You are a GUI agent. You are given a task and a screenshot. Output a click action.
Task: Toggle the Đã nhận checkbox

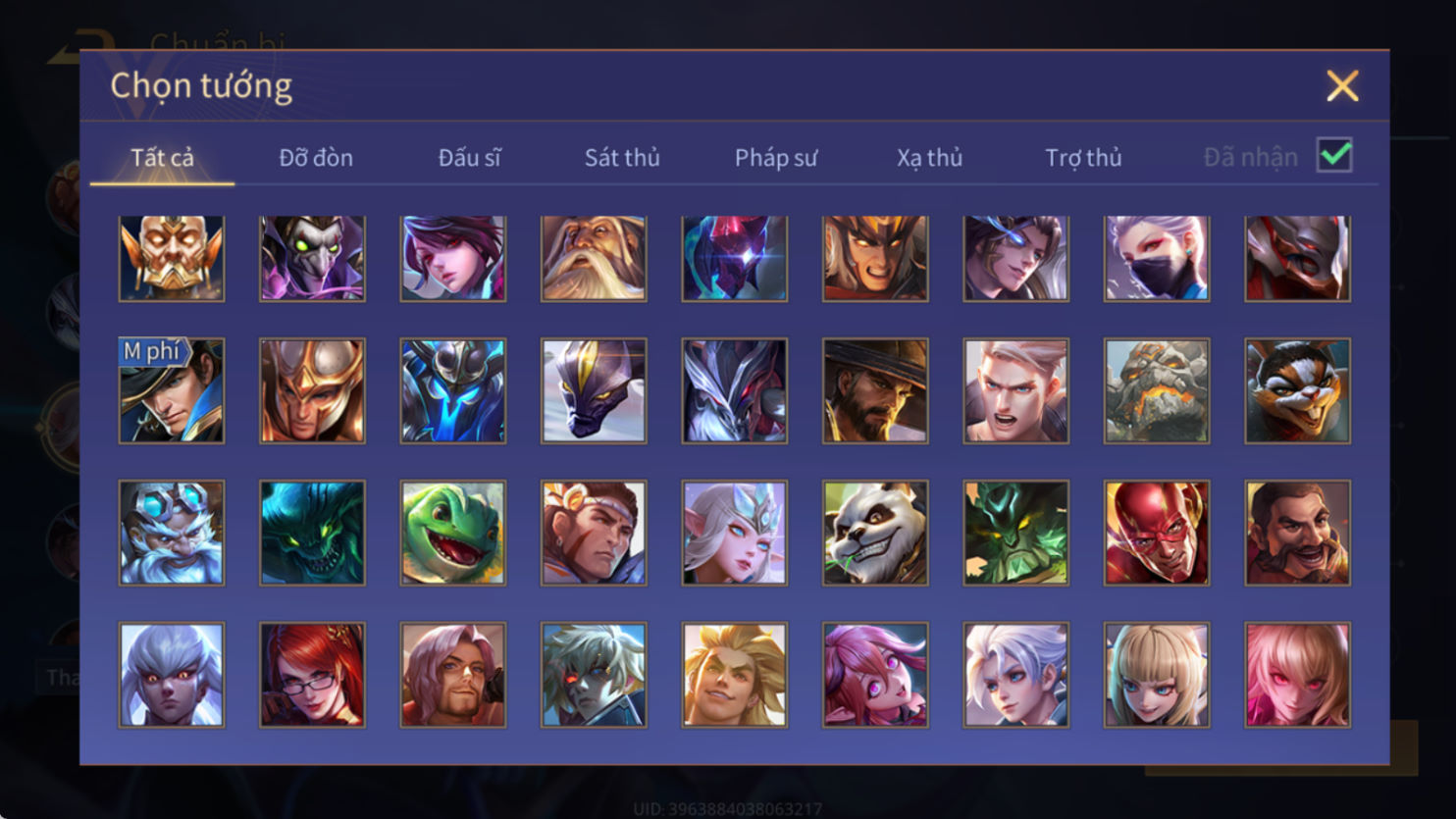pyautogui.click(x=1334, y=155)
